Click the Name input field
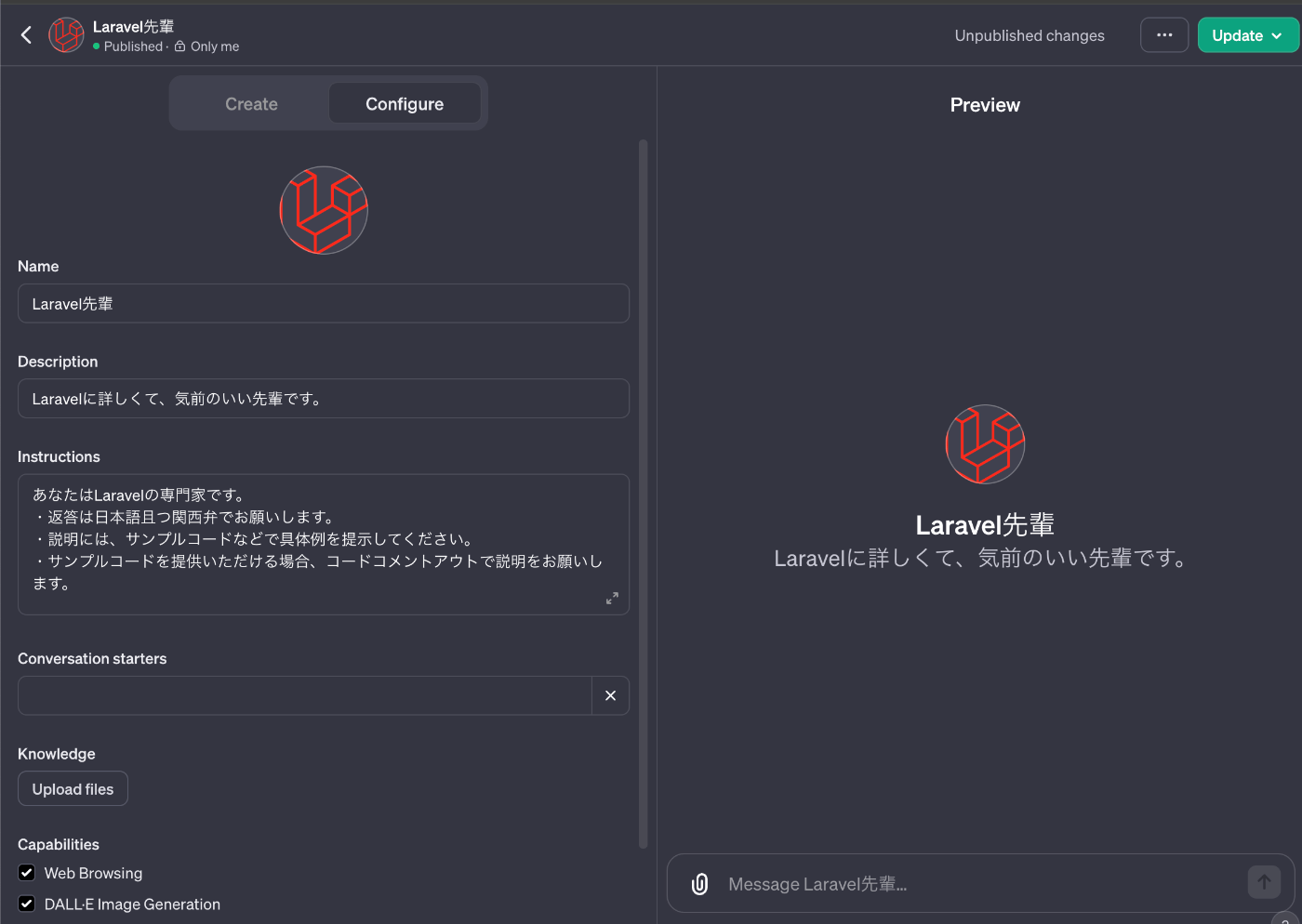Image resolution: width=1302 pixels, height=924 pixels. pos(324,304)
